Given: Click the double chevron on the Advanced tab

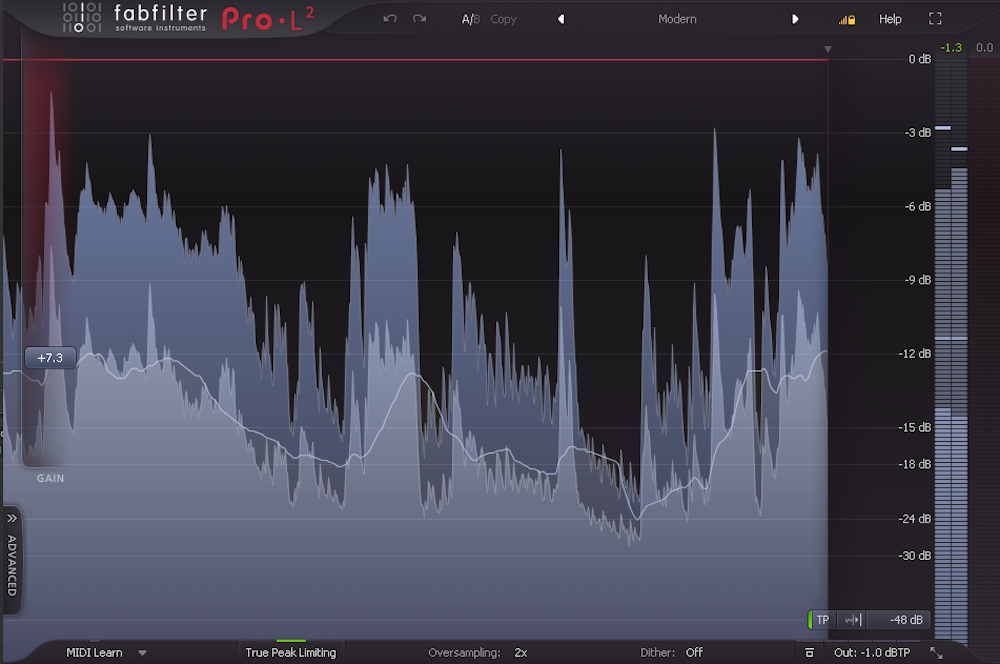Looking at the screenshot, I should tap(12, 519).
